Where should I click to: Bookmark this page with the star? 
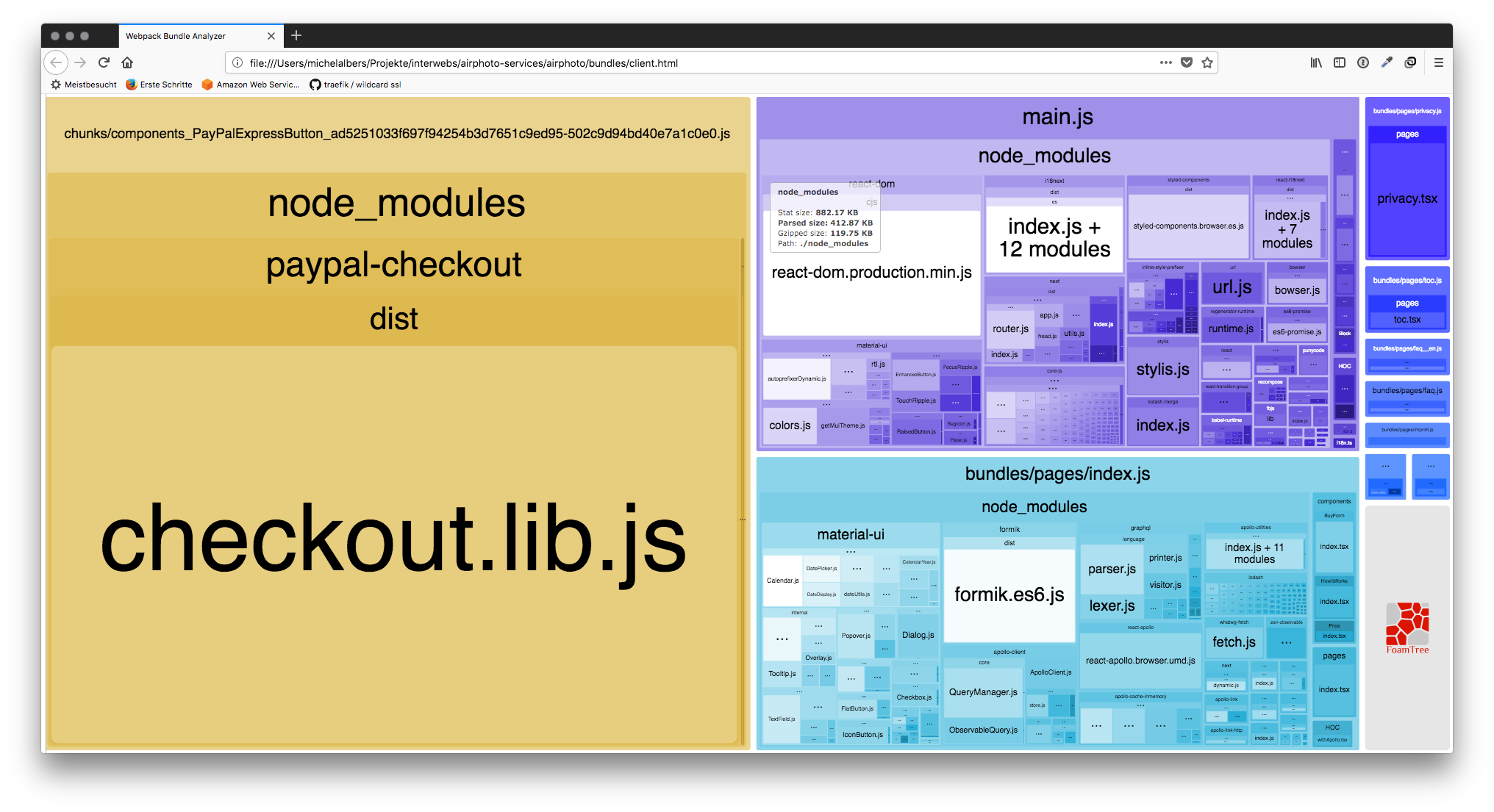(1207, 62)
